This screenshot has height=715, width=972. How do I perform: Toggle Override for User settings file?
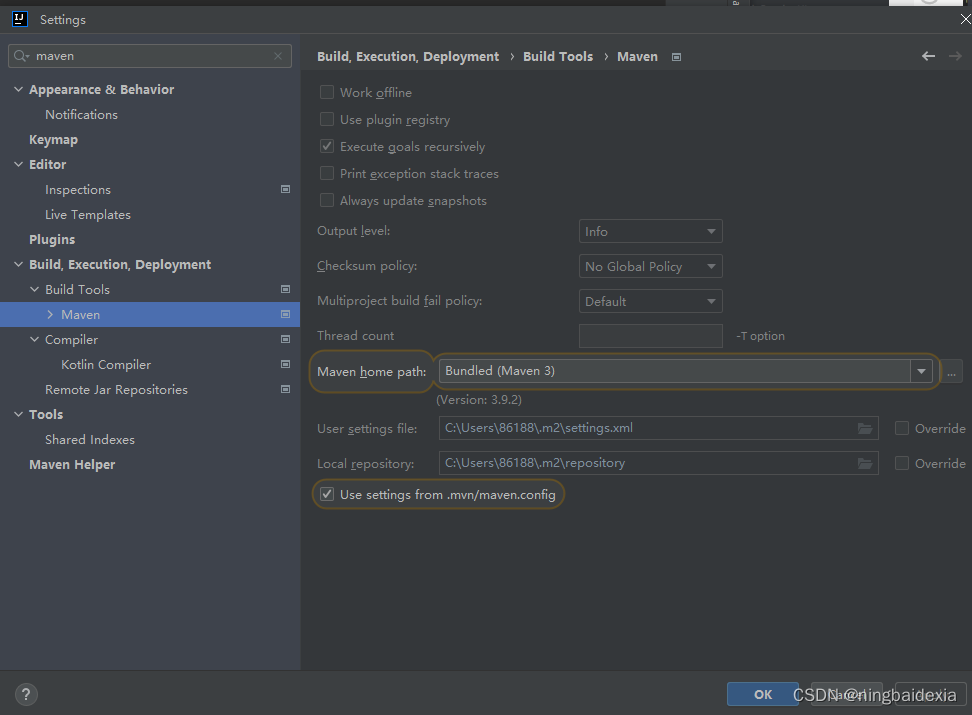tap(902, 429)
